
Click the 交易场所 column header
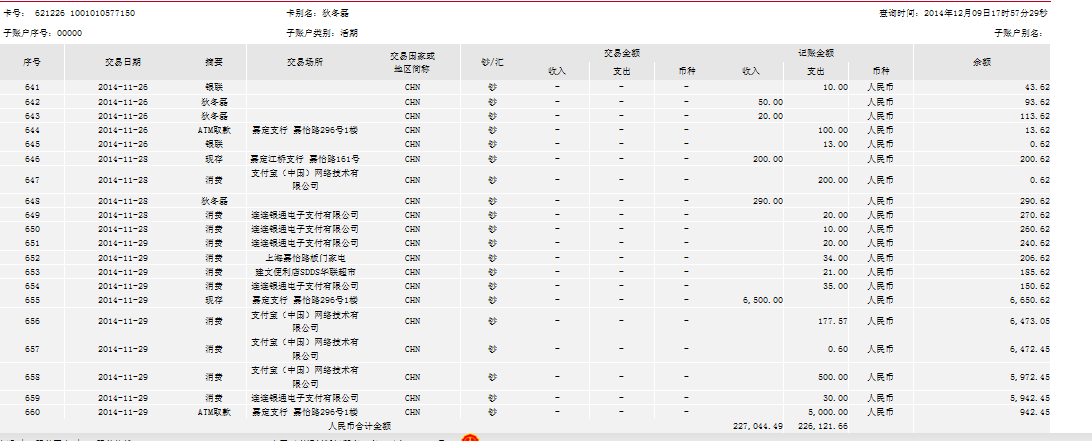[304, 62]
